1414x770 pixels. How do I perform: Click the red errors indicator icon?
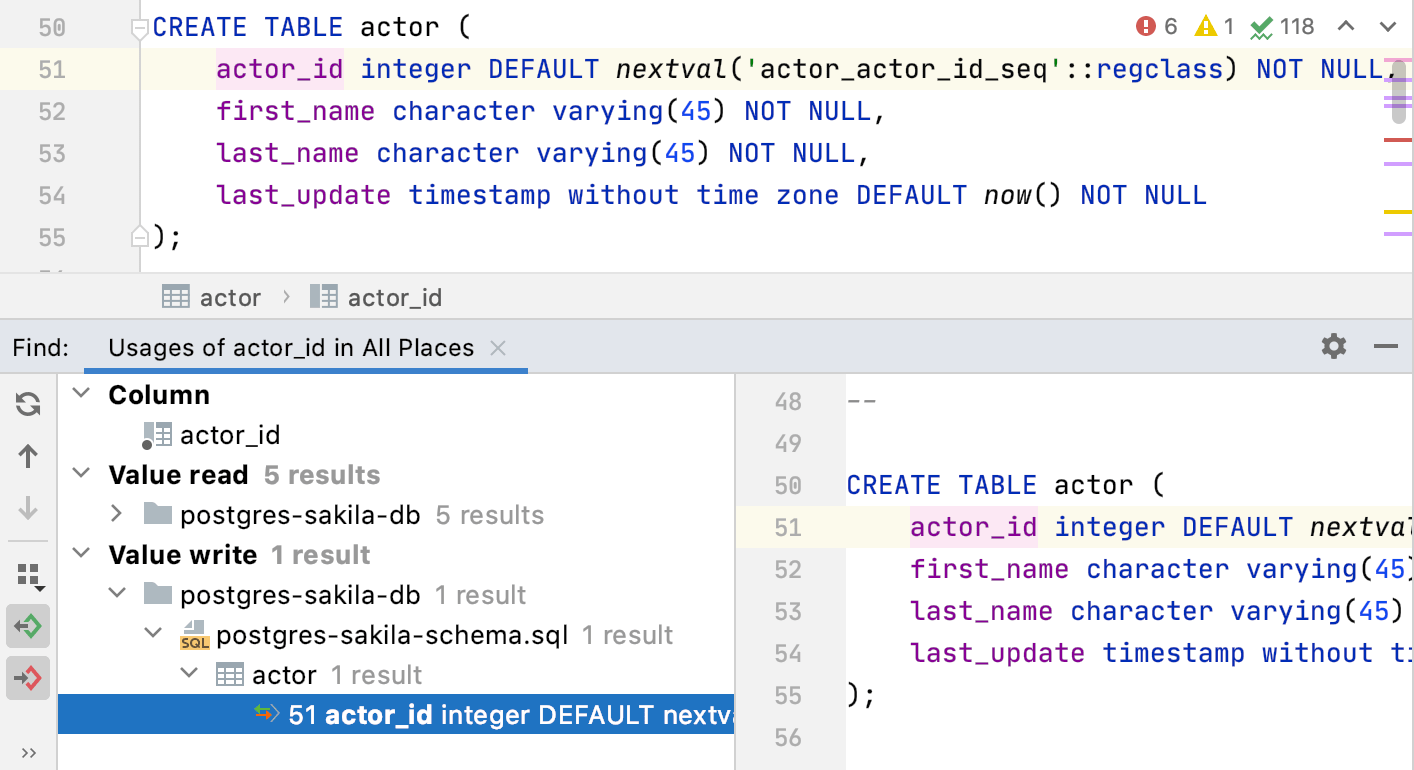(1146, 27)
